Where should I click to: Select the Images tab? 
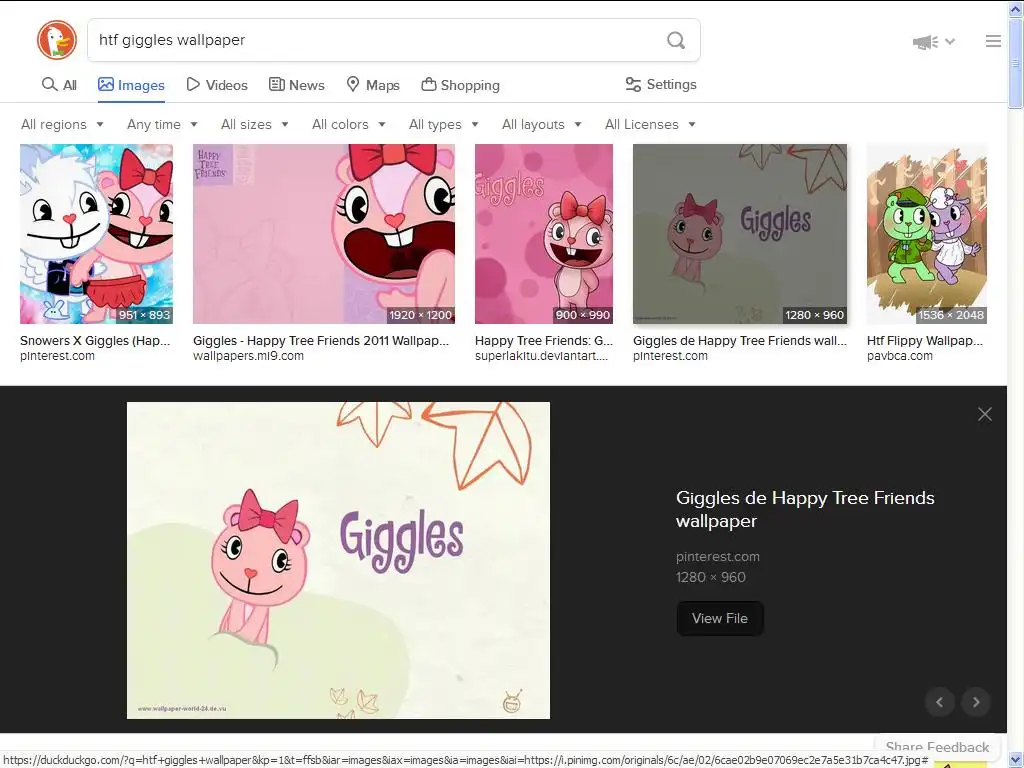[131, 85]
